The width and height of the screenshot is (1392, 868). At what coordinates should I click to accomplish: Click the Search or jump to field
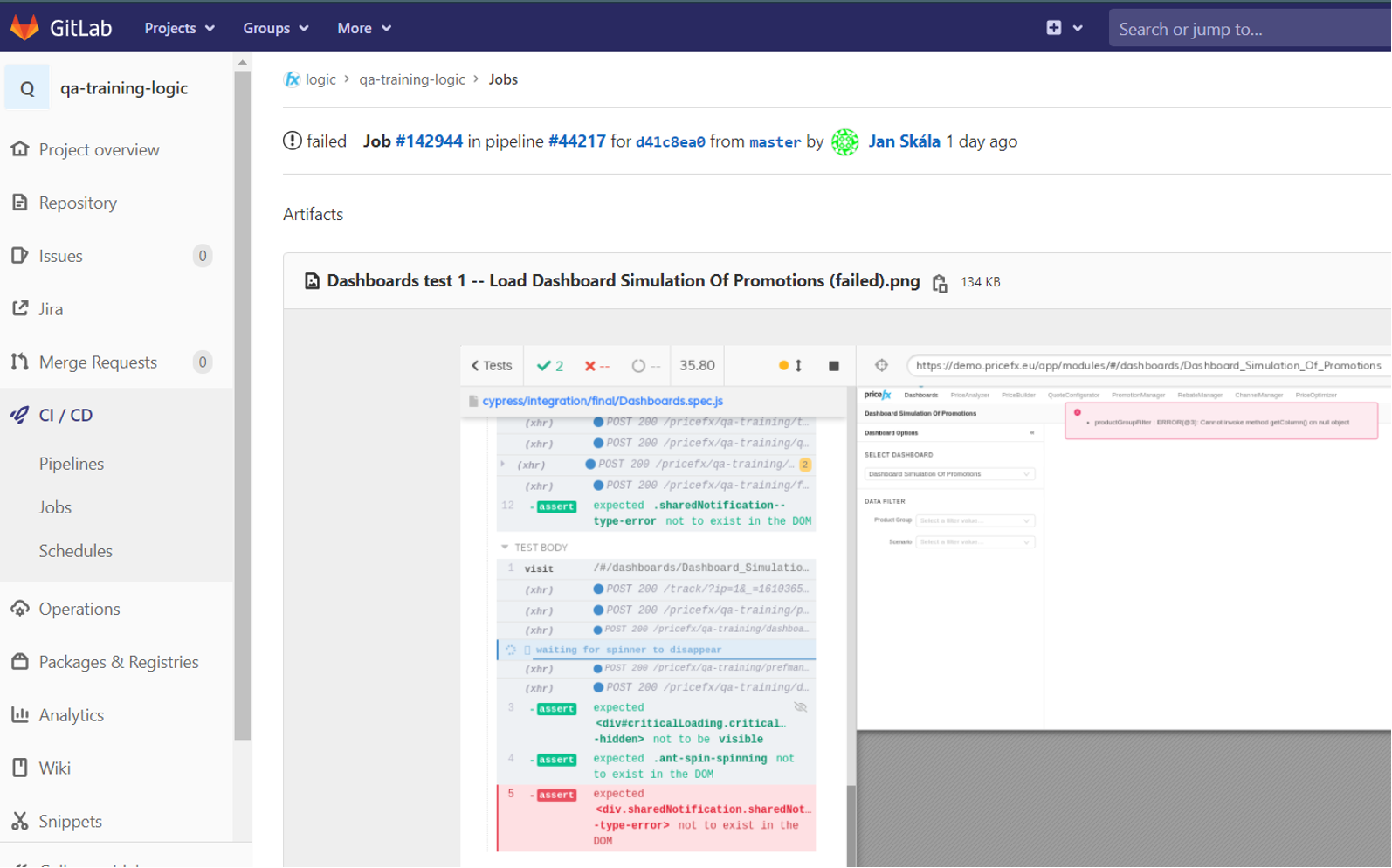point(1249,29)
